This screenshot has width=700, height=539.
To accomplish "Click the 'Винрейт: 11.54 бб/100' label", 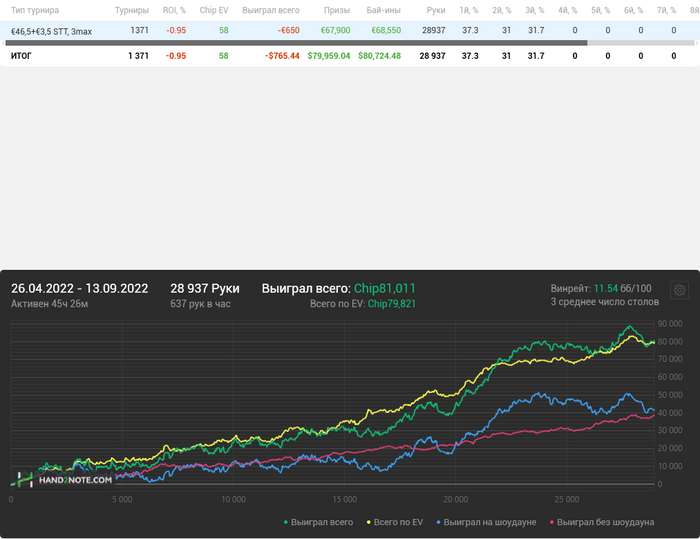I will tap(601, 288).
